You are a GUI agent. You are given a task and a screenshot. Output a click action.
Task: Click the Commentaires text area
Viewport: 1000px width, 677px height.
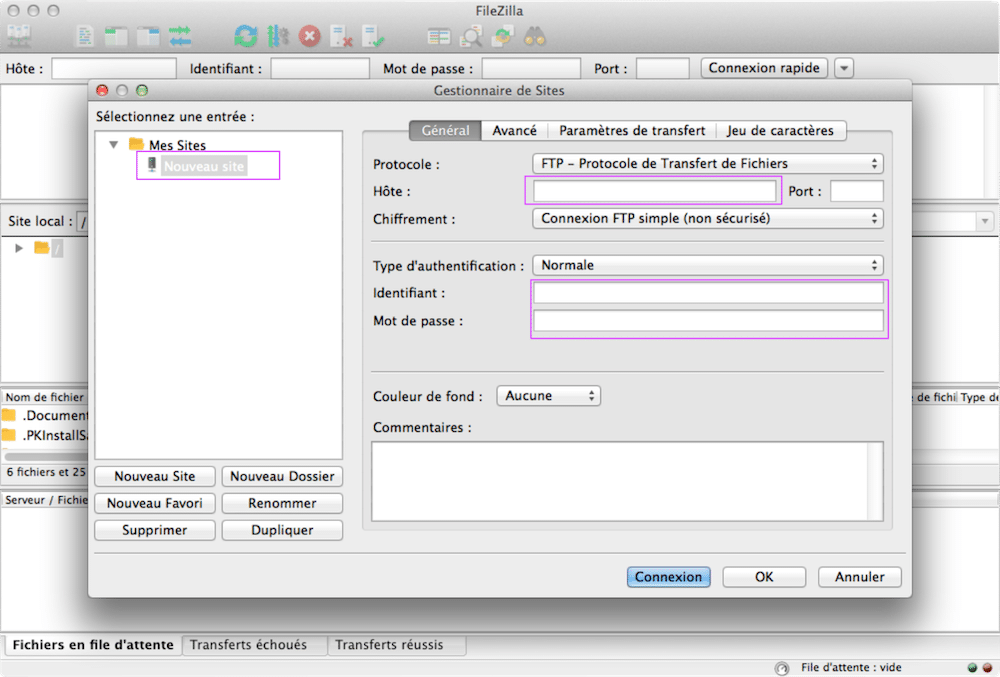619,481
